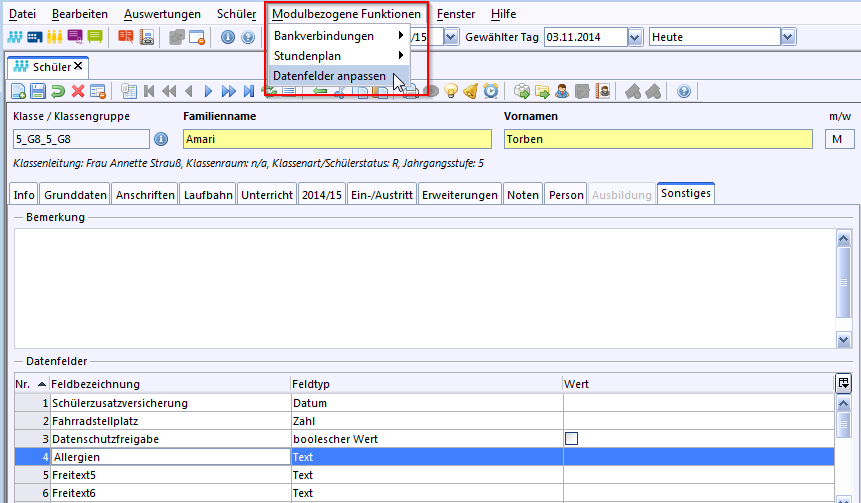This screenshot has height=503, width=861.
Task: Open the Gewählter Tag date dropdown
Action: [x=635, y=37]
